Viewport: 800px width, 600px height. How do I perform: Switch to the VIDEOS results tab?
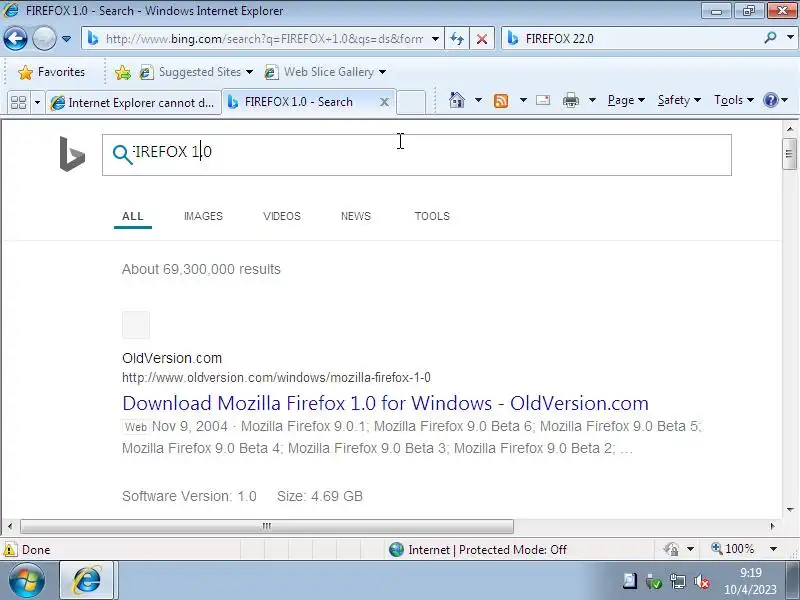coord(282,216)
